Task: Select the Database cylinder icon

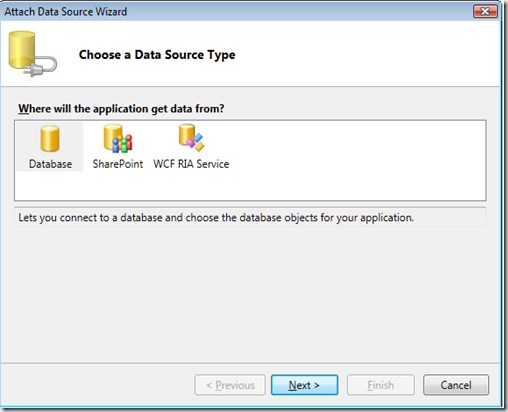Action: 50,139
